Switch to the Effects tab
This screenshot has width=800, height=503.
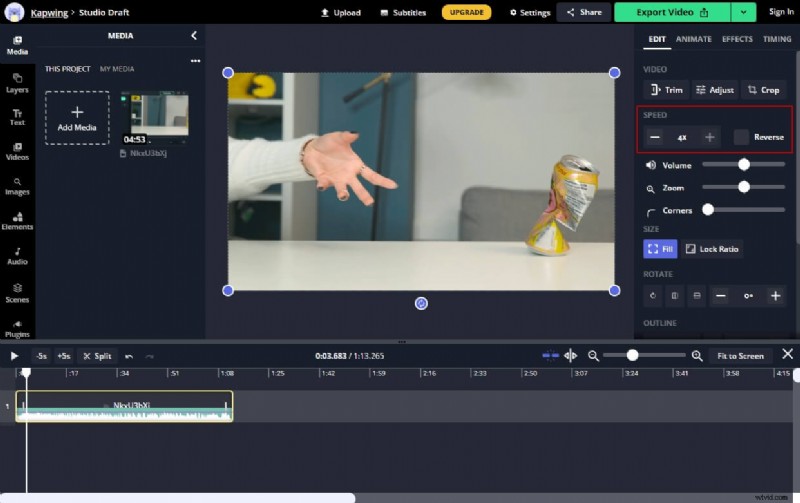737,39
